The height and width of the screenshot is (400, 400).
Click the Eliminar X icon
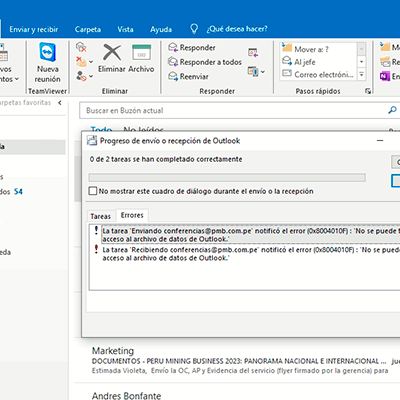(112, 52)
